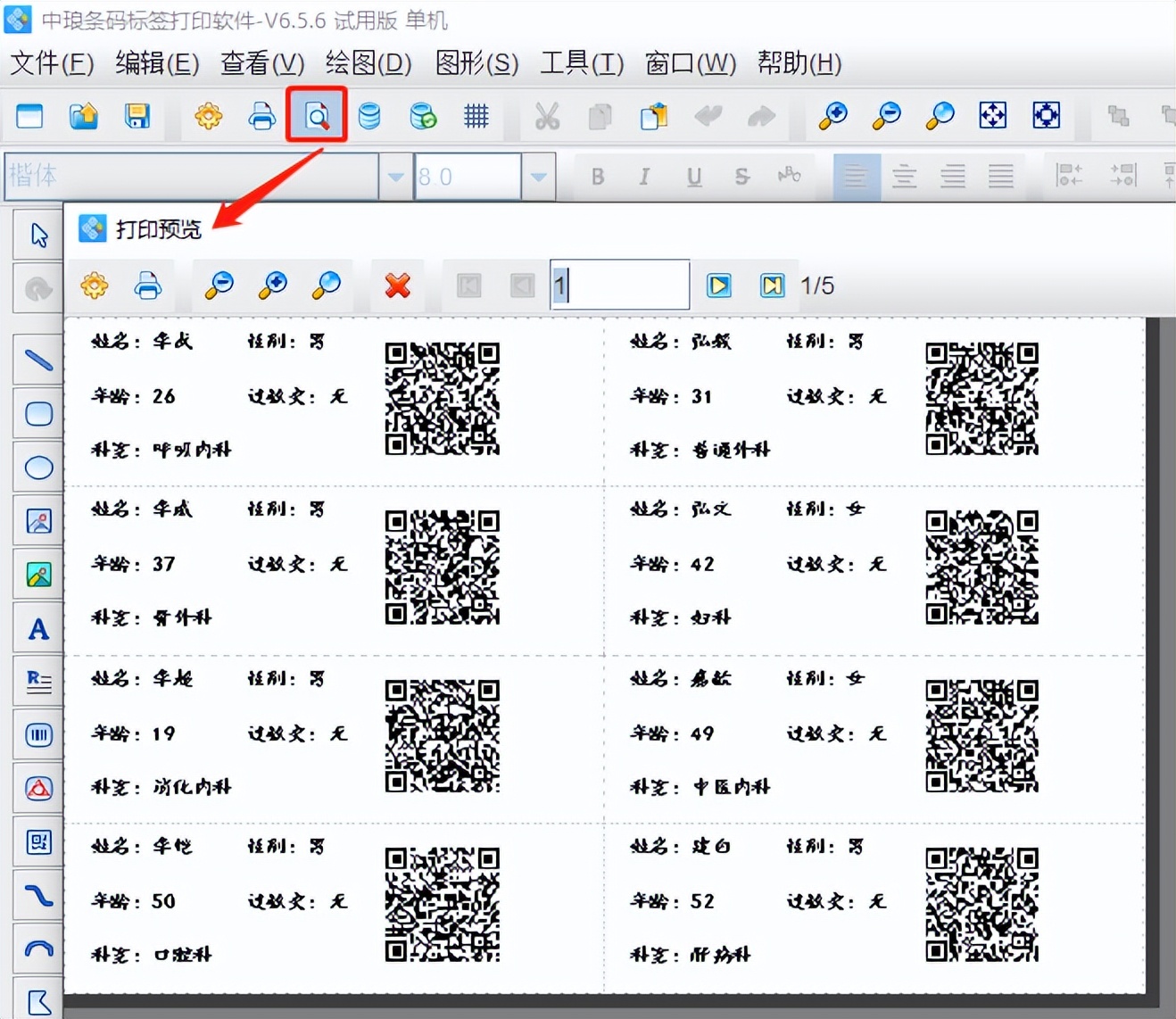Click the font size field 8.0
This screenshot has height=1019, width=1176.
click(x=468, y=176)
